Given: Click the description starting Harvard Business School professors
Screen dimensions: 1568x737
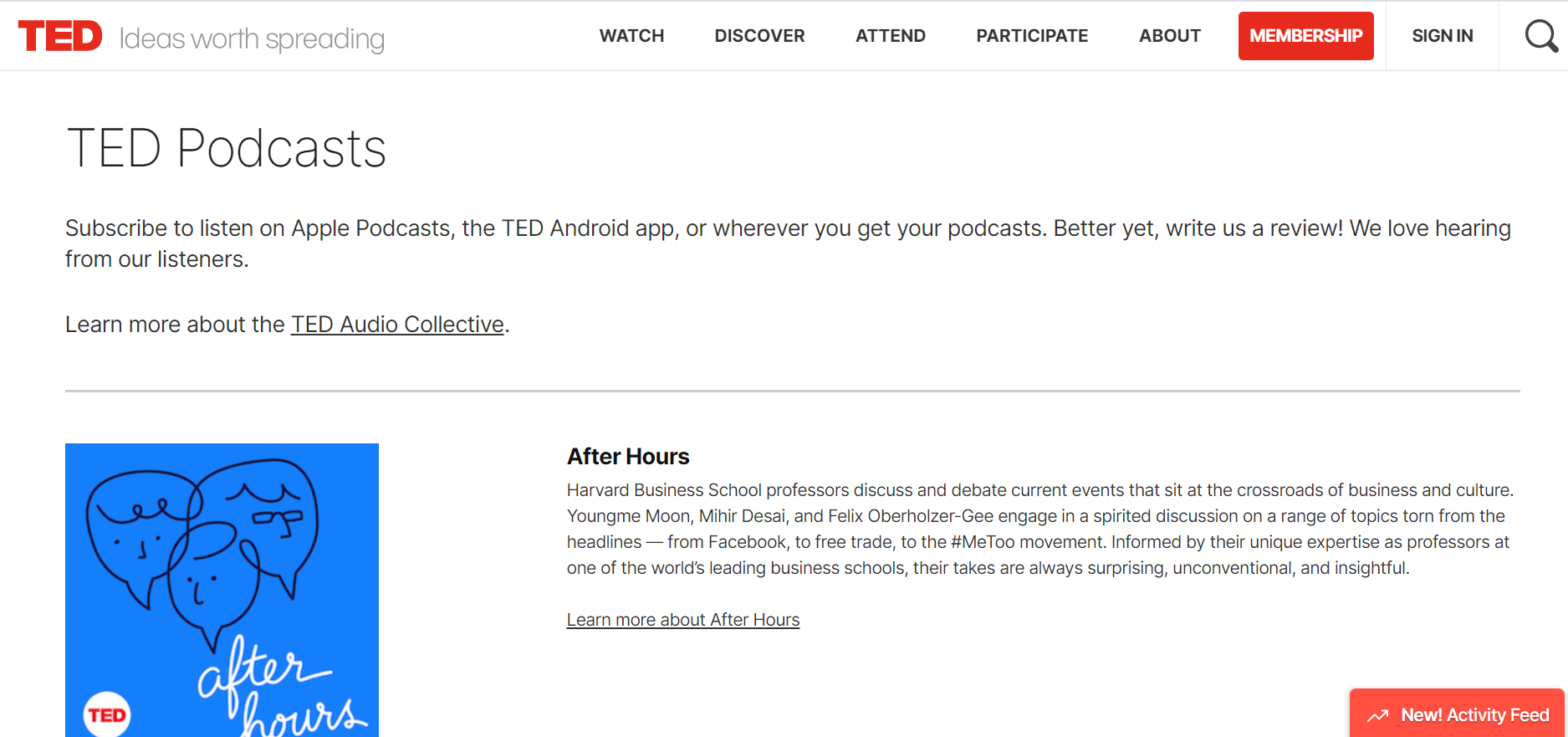Looking at the screenshot, I should coord(1040,529).
